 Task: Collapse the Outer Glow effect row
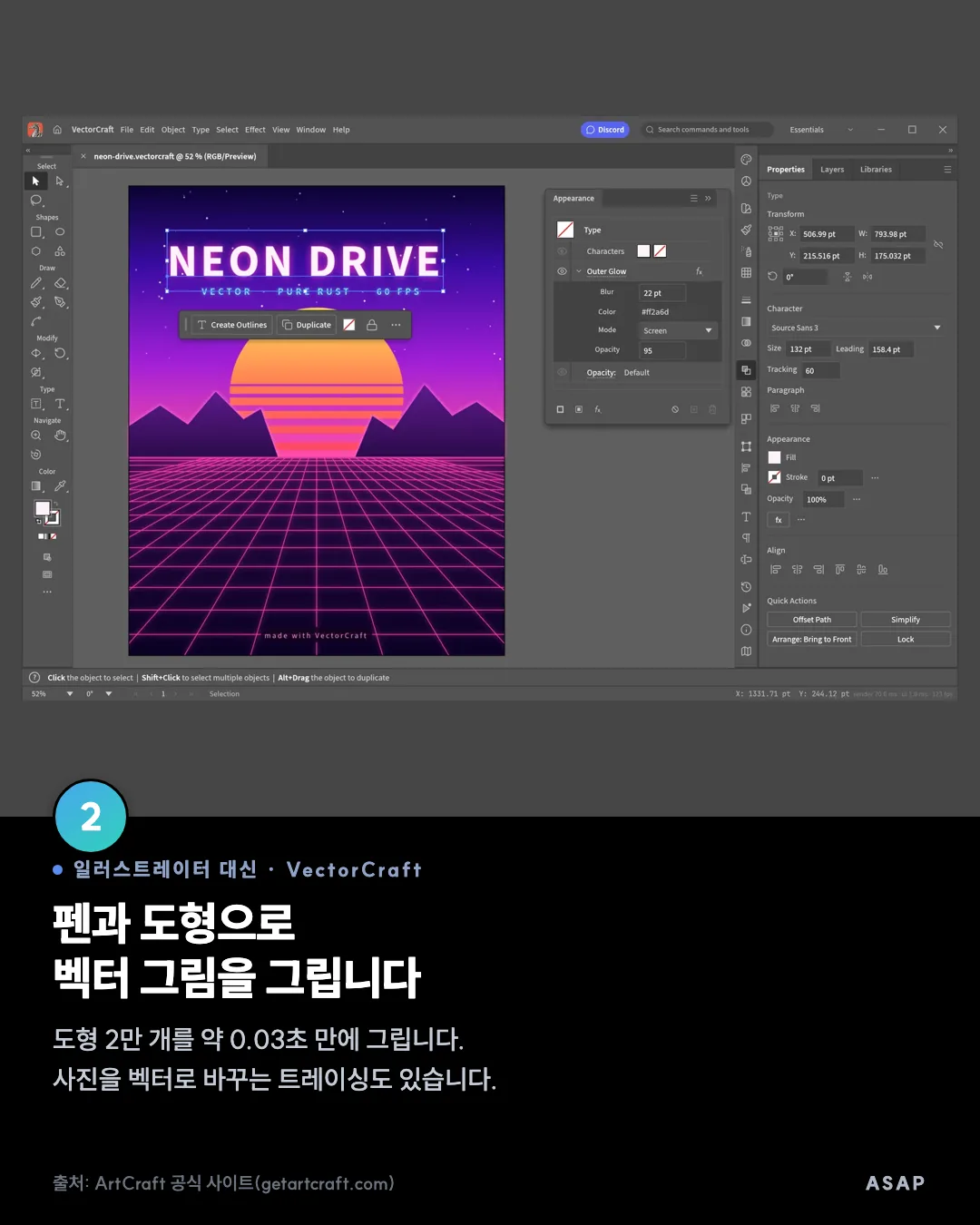[x=579, y=271]
